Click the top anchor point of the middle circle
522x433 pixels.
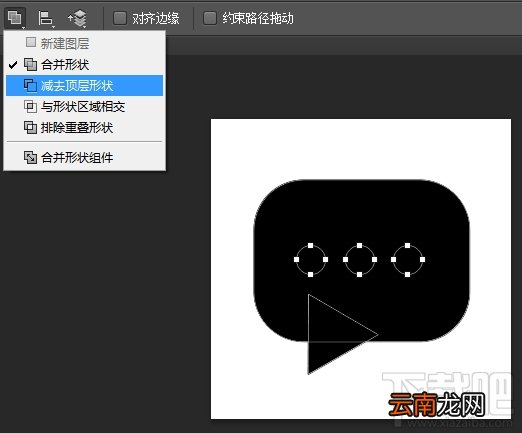pyautogui.click(x=359, y=246)
